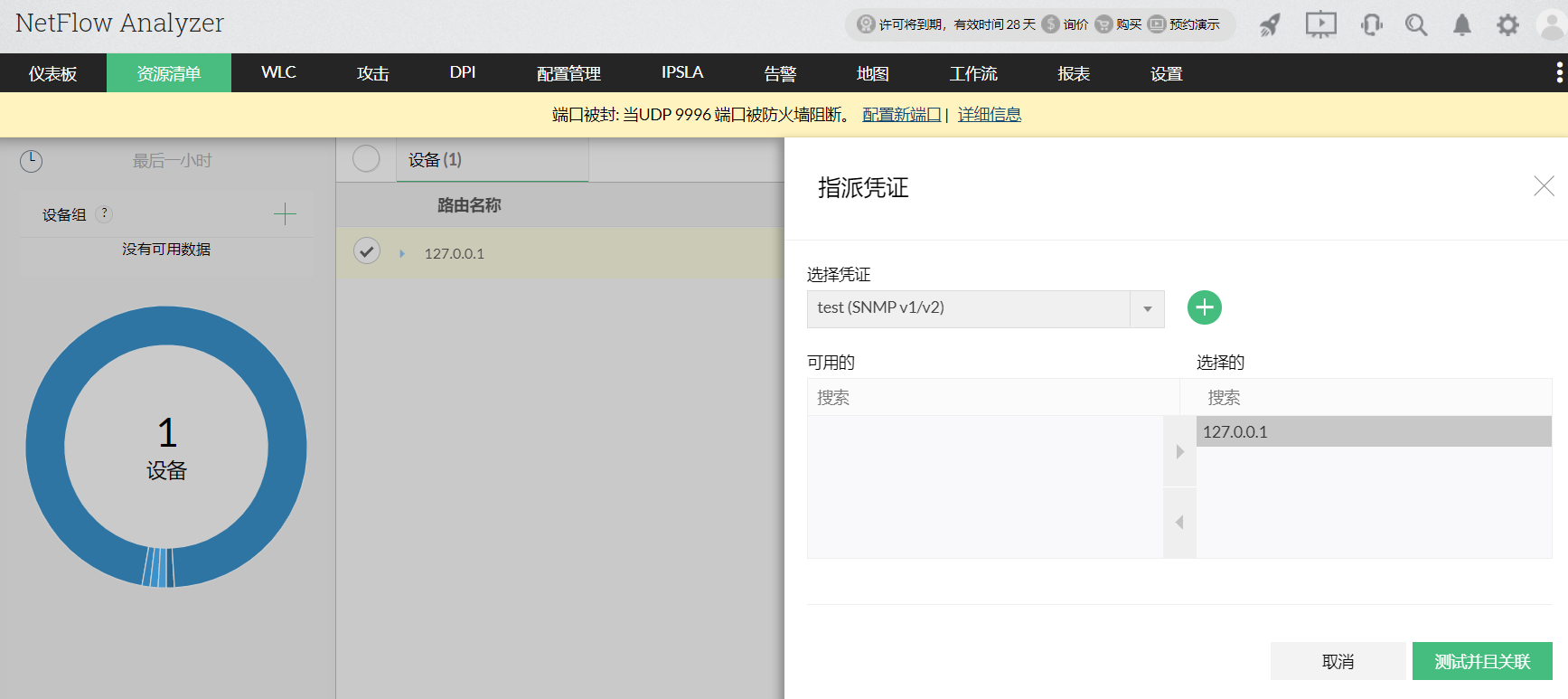Open the 地图 tab
This screenshot has width=1568, height=699.
tap(873, 73)
